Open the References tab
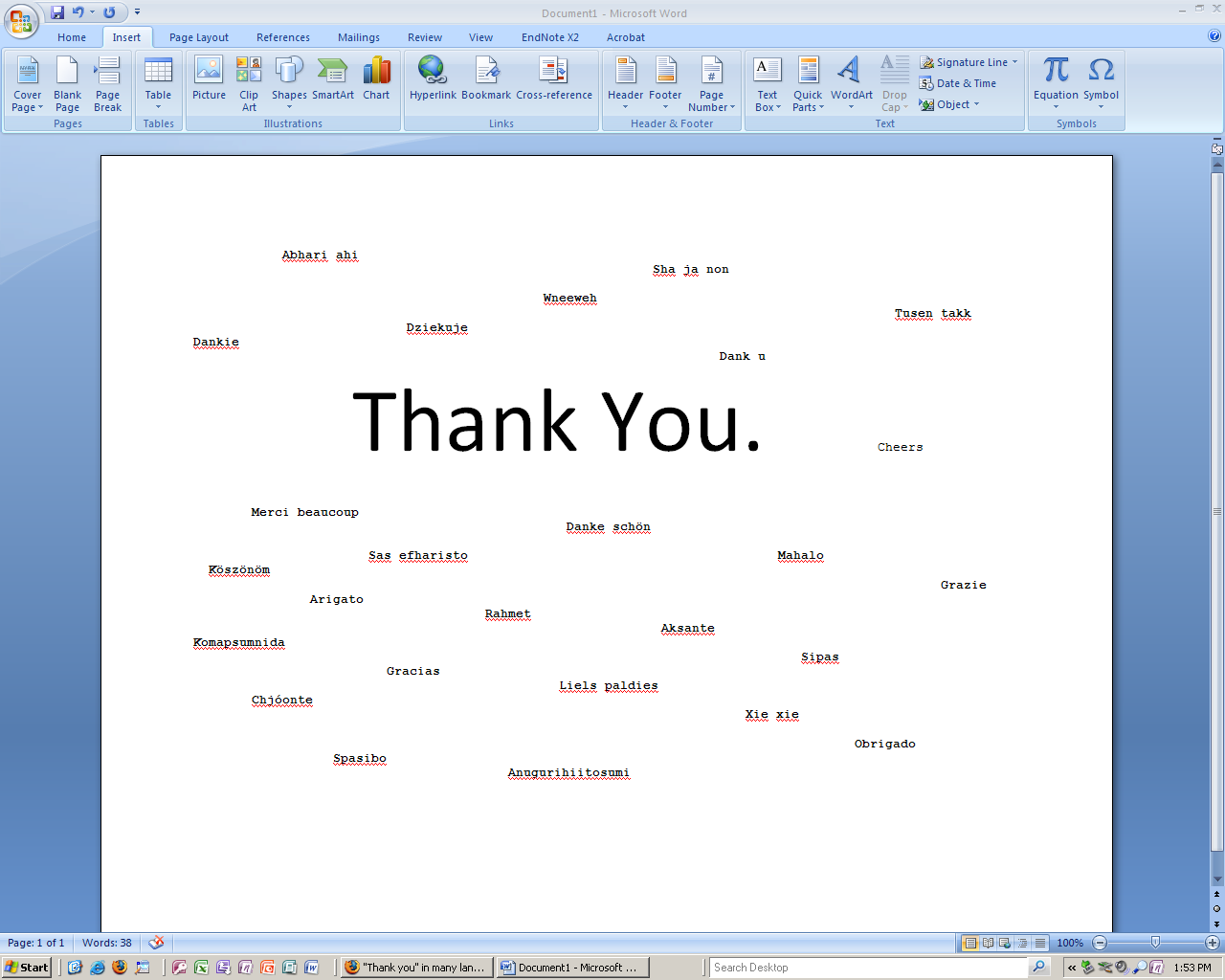The width and height of the screenshot is (1225, 980). 283,37
